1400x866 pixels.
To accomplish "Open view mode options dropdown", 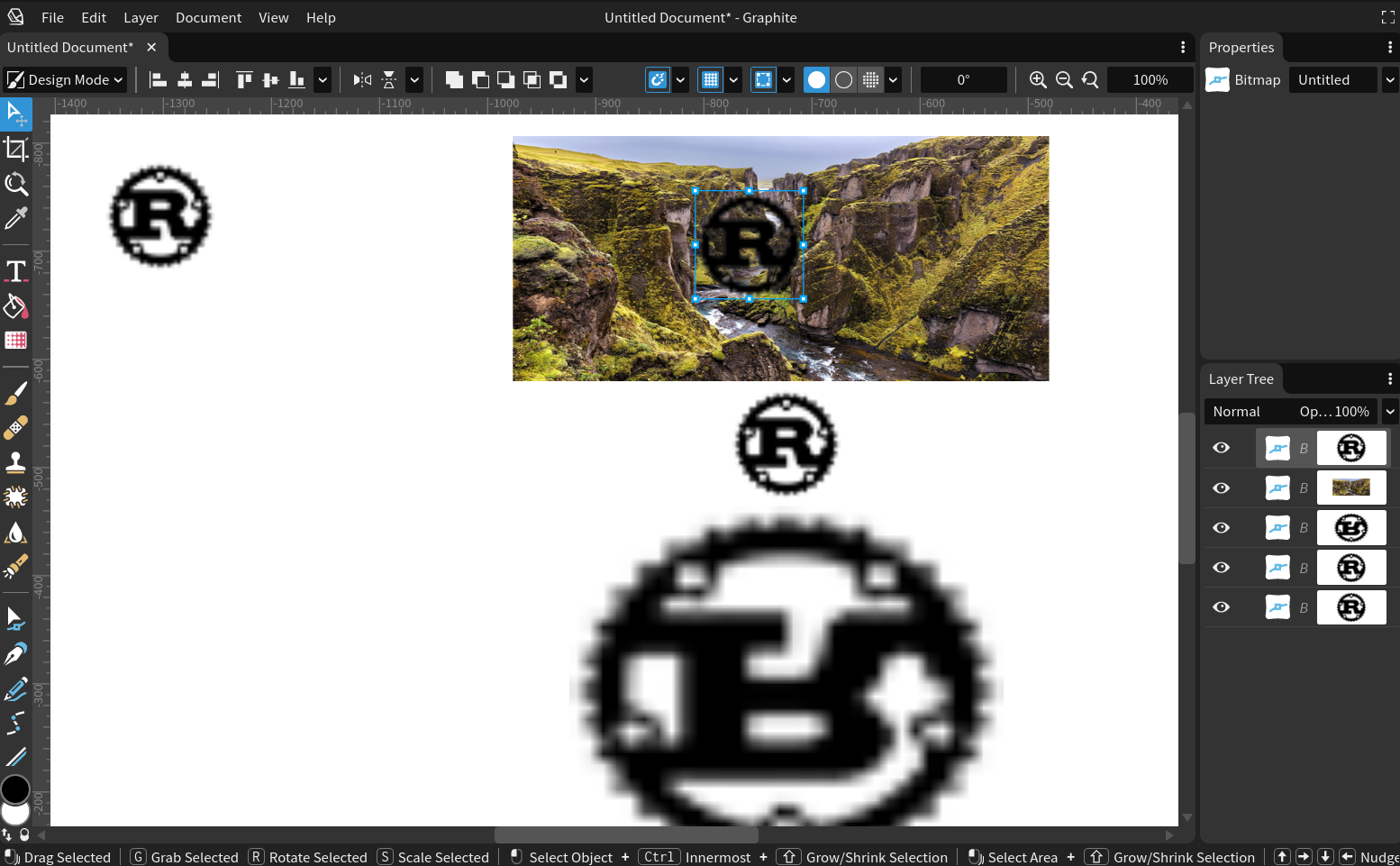I will click(893, 80).
